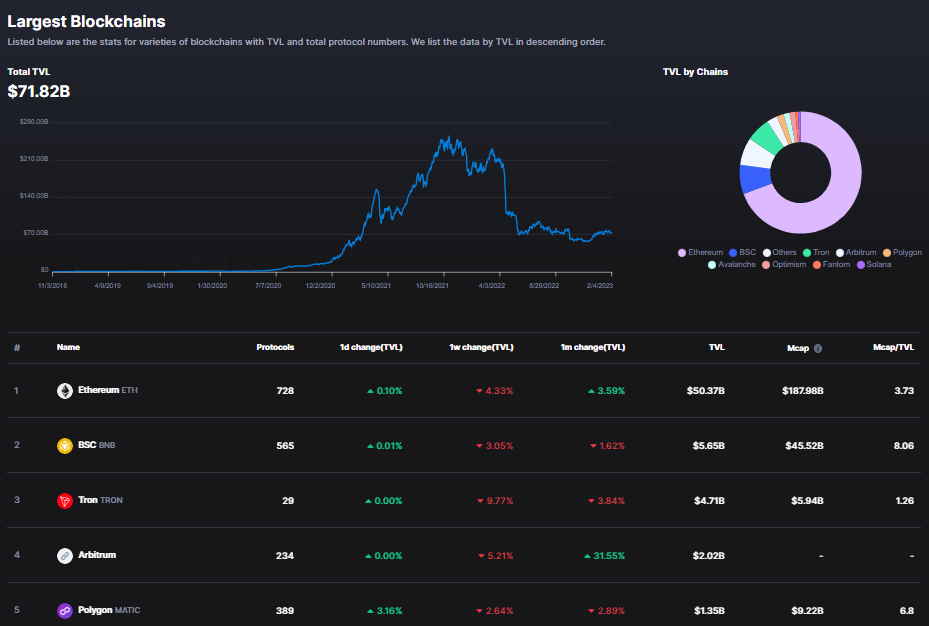Click BSC's Mcap/TVL ratio 8.06
This screenshot has height=626, width=929.
tap(904, 446)
